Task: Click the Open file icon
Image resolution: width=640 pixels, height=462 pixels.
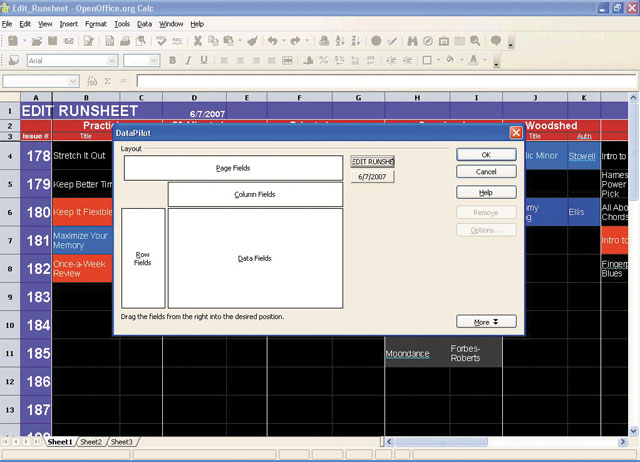Action: (37, 41)
